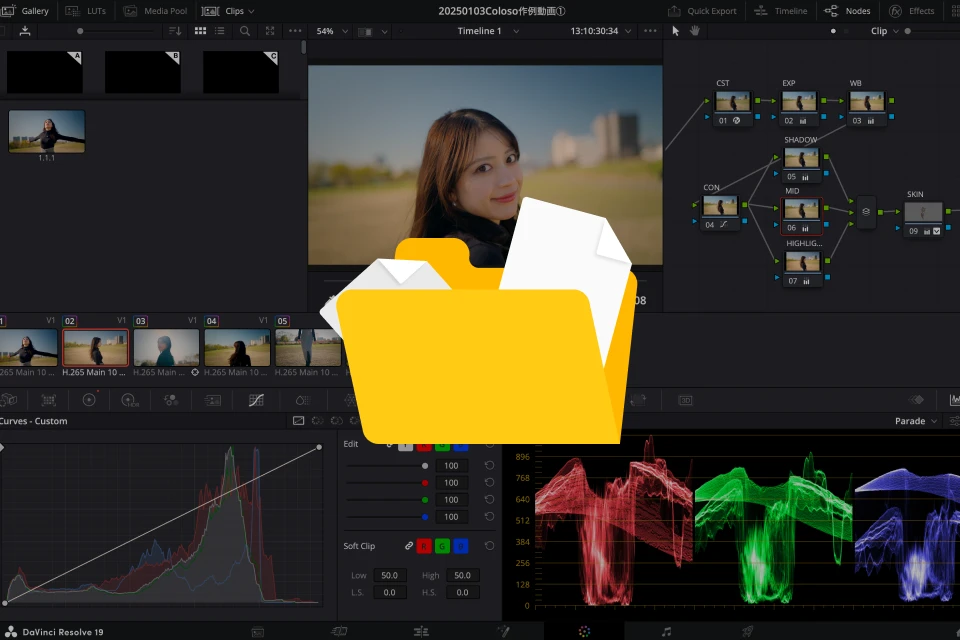Select timeline clip 03 thumbnail
960x640 pixels.
166,347
